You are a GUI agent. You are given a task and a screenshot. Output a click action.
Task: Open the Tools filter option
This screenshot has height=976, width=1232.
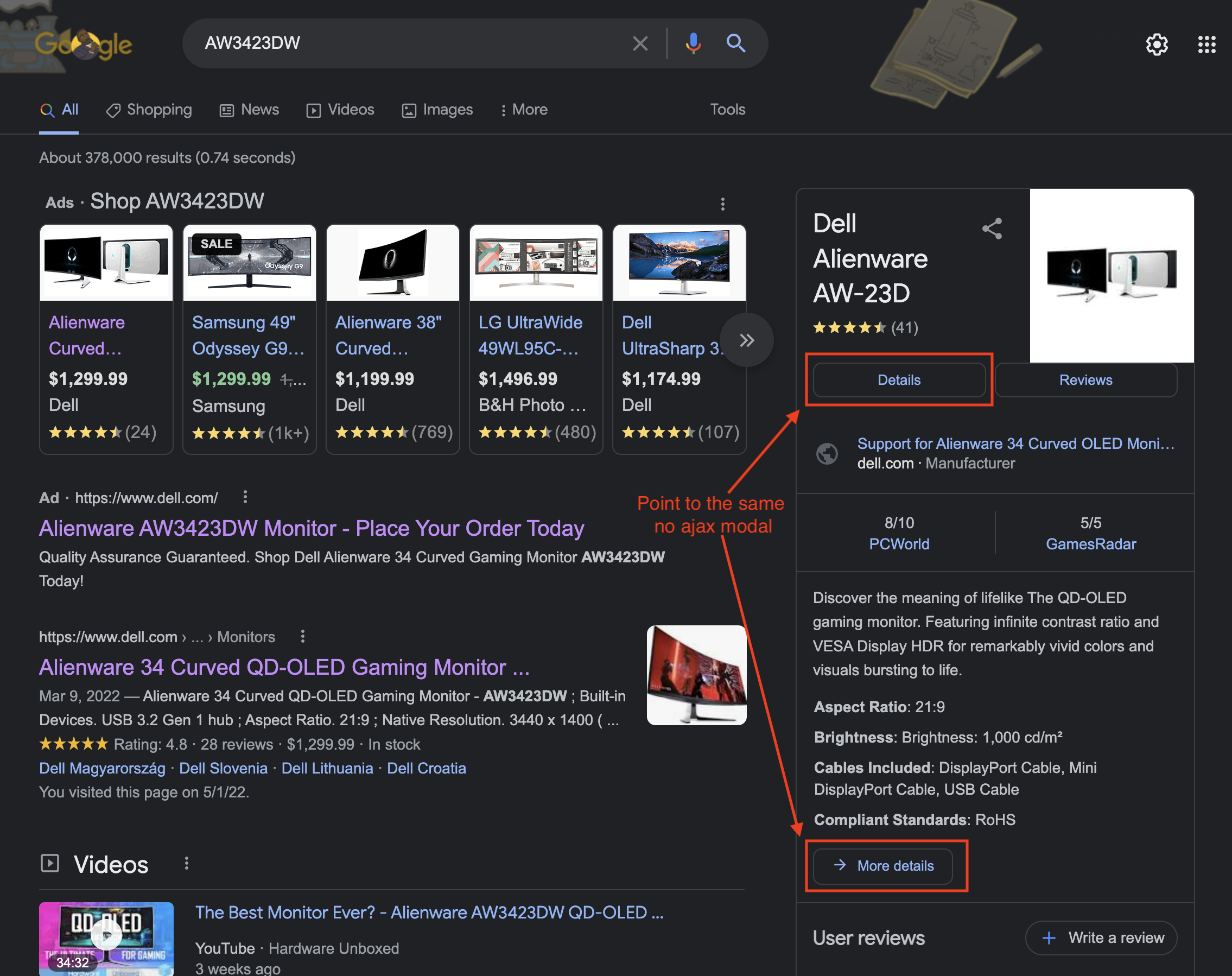727,110
